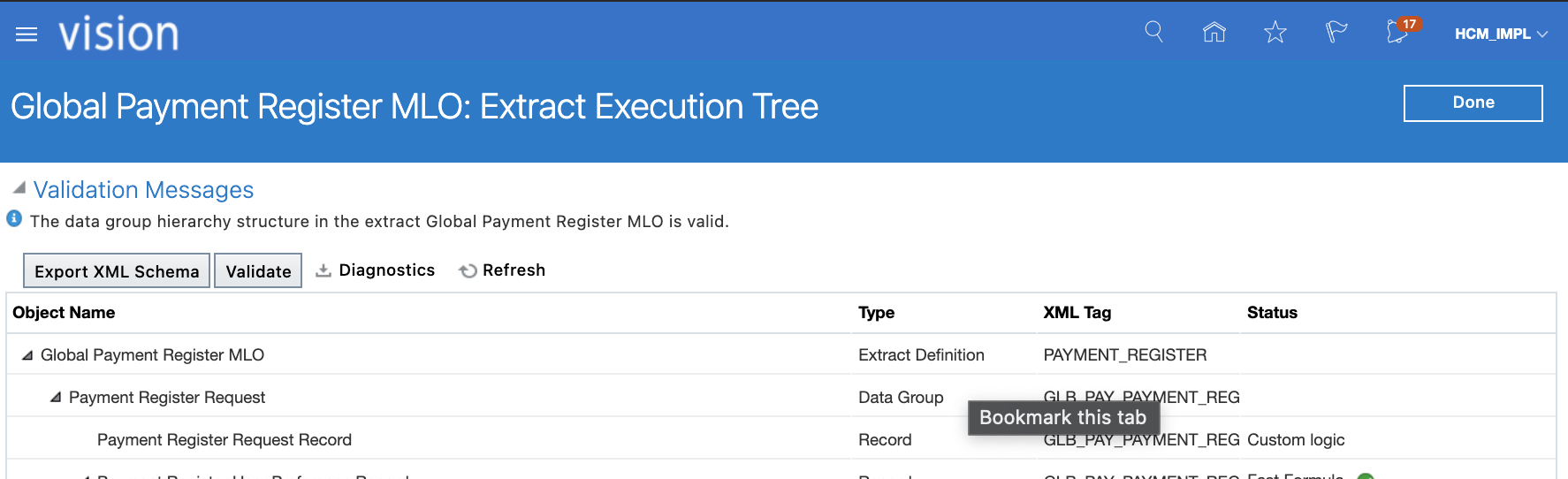Click the Status column header
1568x479 pixels.
point(1272,313)
